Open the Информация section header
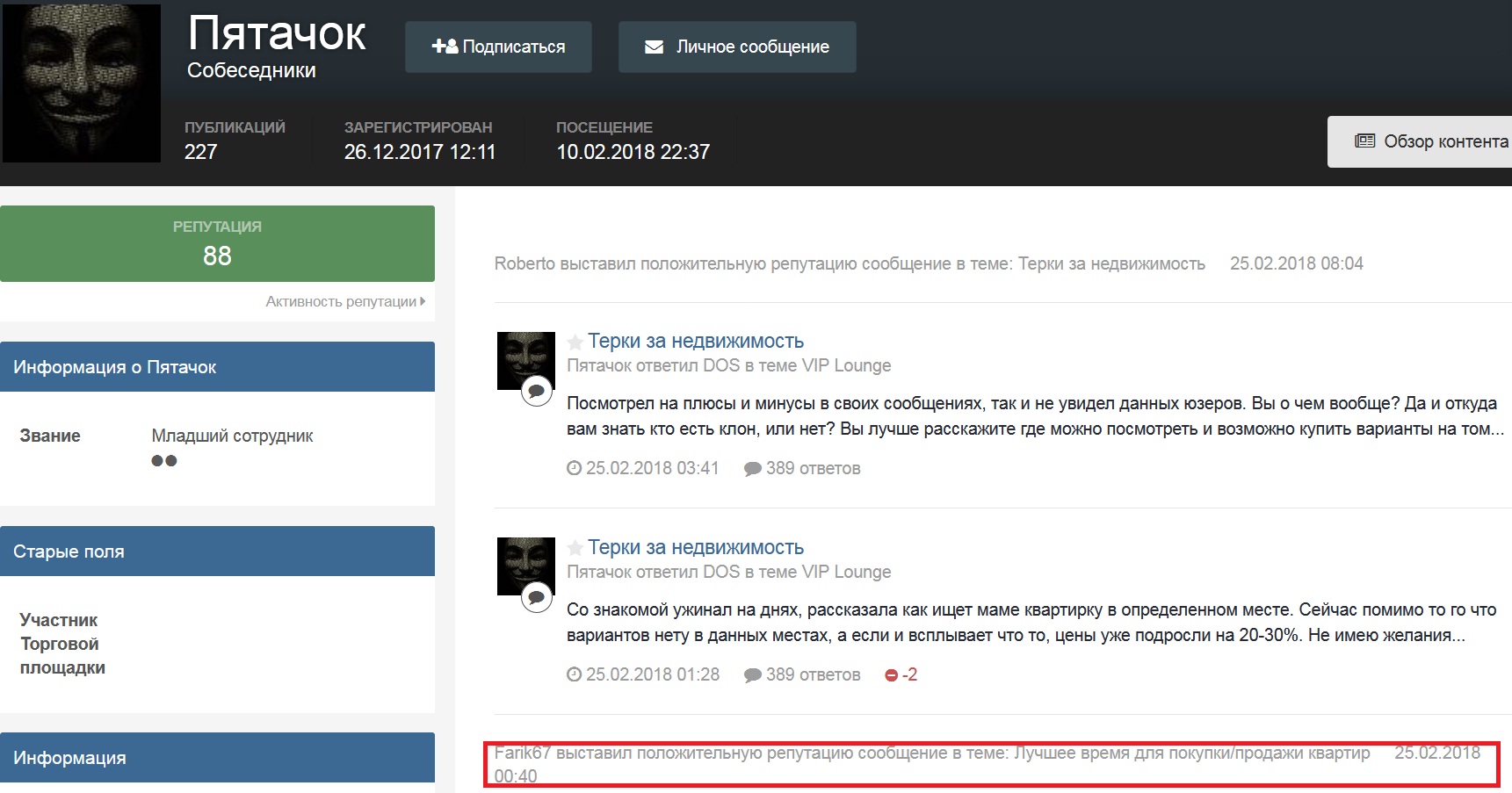 [217, 757]
